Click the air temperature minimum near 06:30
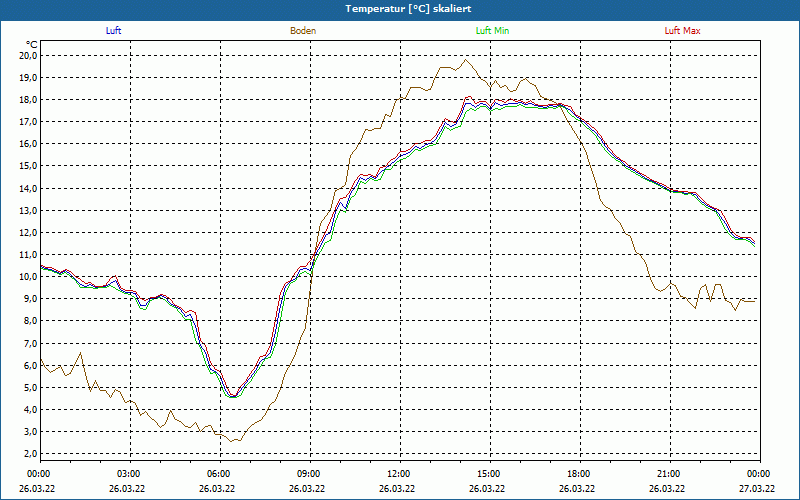 point(233,395)
